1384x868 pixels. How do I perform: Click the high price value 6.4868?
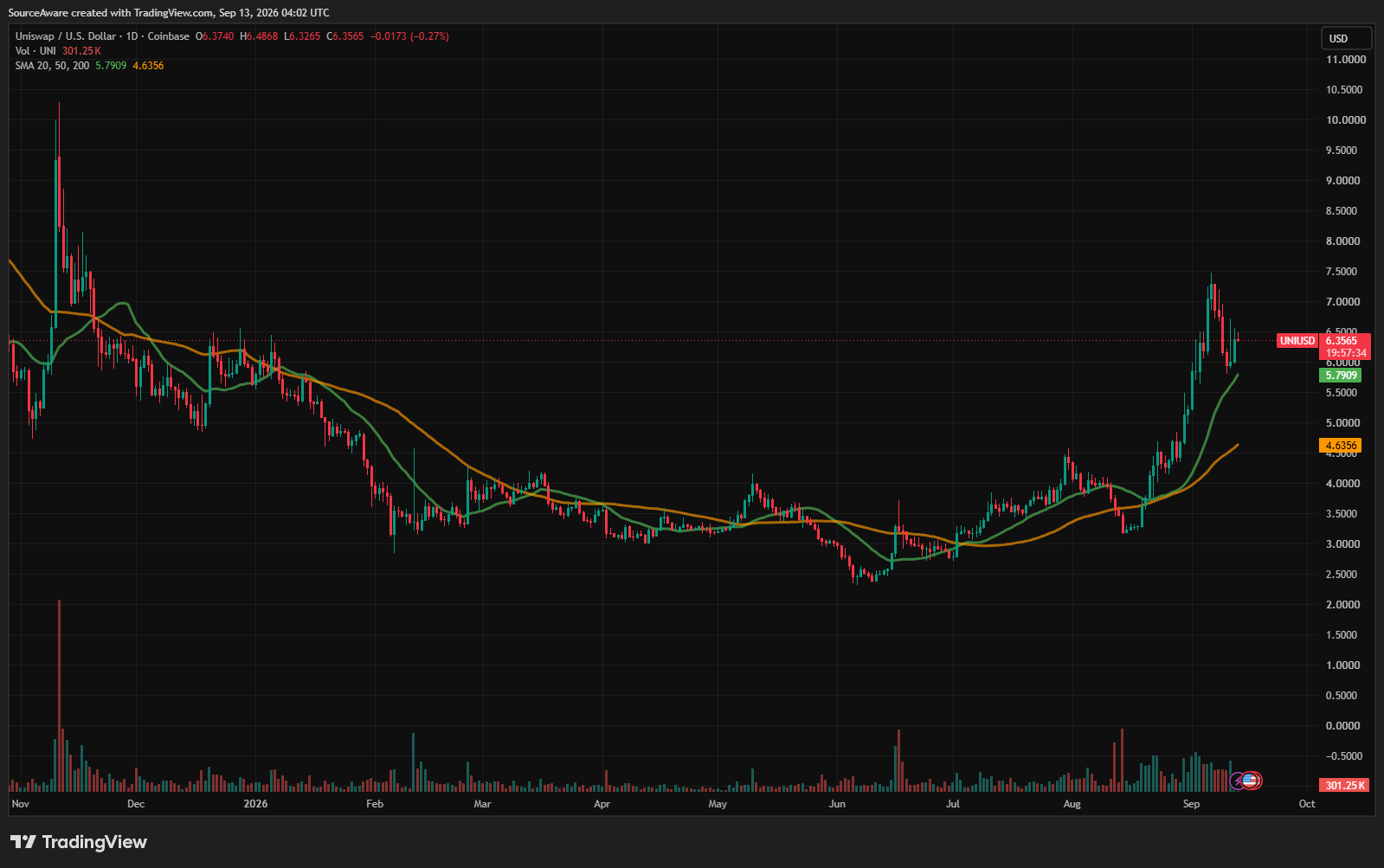point(262,36)
